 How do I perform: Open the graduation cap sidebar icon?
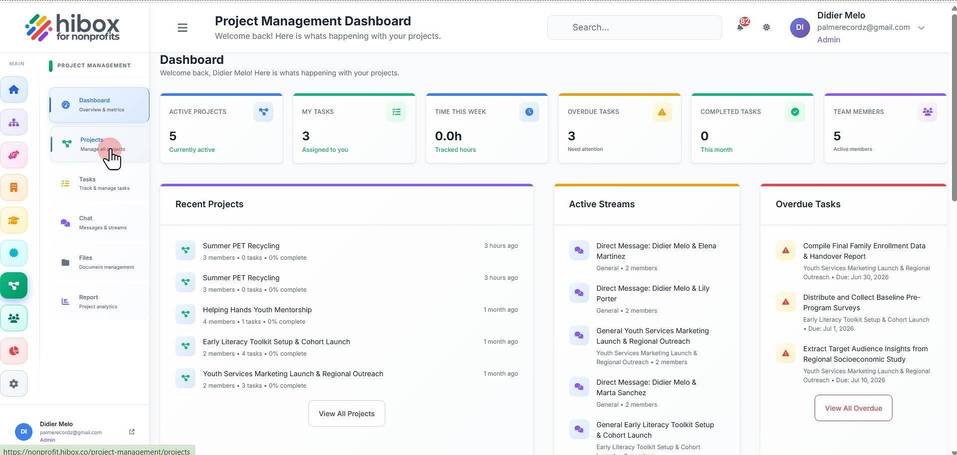point(13,220)
